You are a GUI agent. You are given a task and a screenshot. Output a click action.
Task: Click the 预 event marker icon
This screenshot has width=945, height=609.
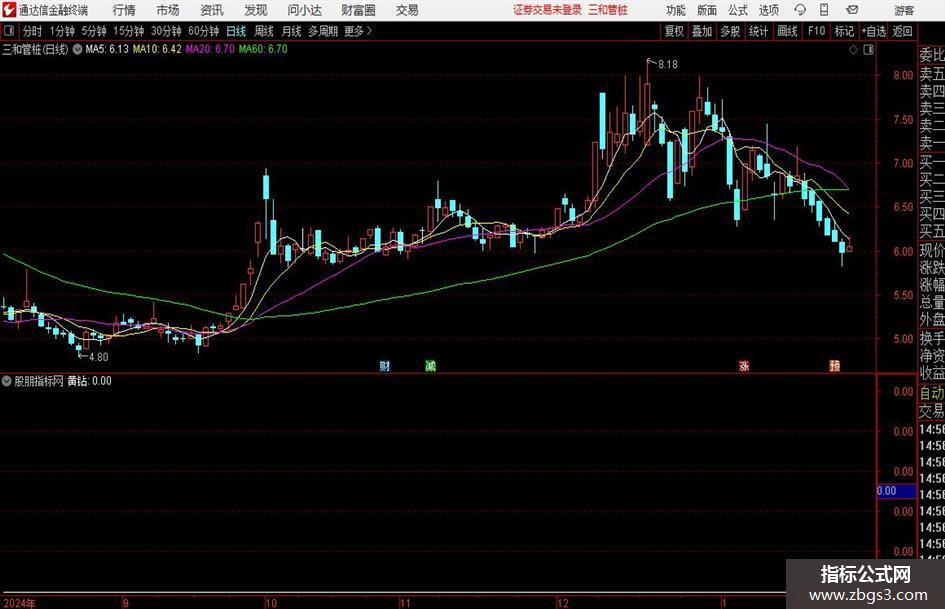coord(835,365)
